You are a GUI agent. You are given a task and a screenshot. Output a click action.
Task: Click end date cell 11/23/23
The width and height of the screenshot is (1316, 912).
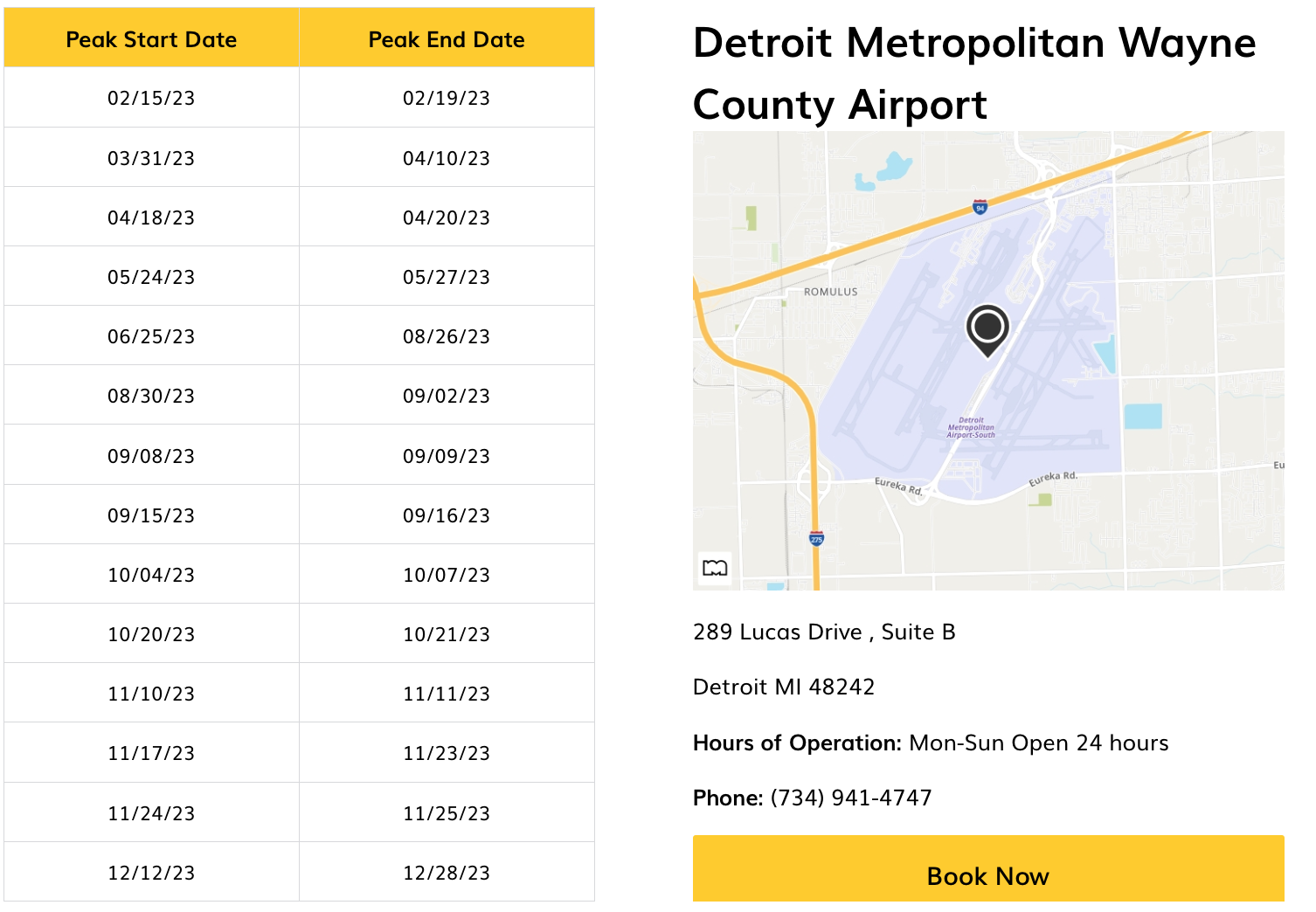(447, 752)
